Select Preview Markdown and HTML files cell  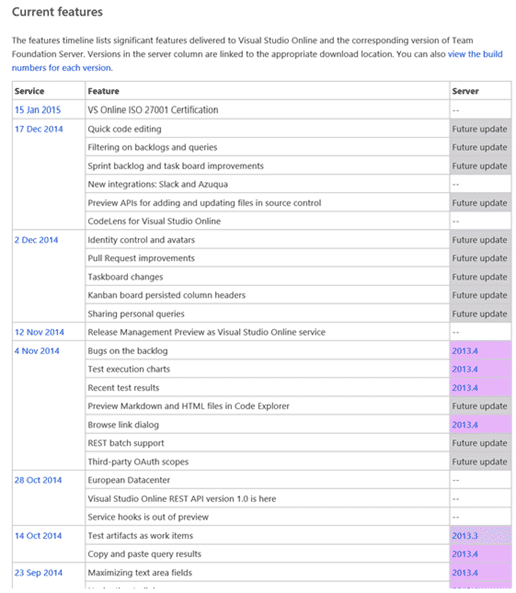pyautogui.click(x=267, y=406)
